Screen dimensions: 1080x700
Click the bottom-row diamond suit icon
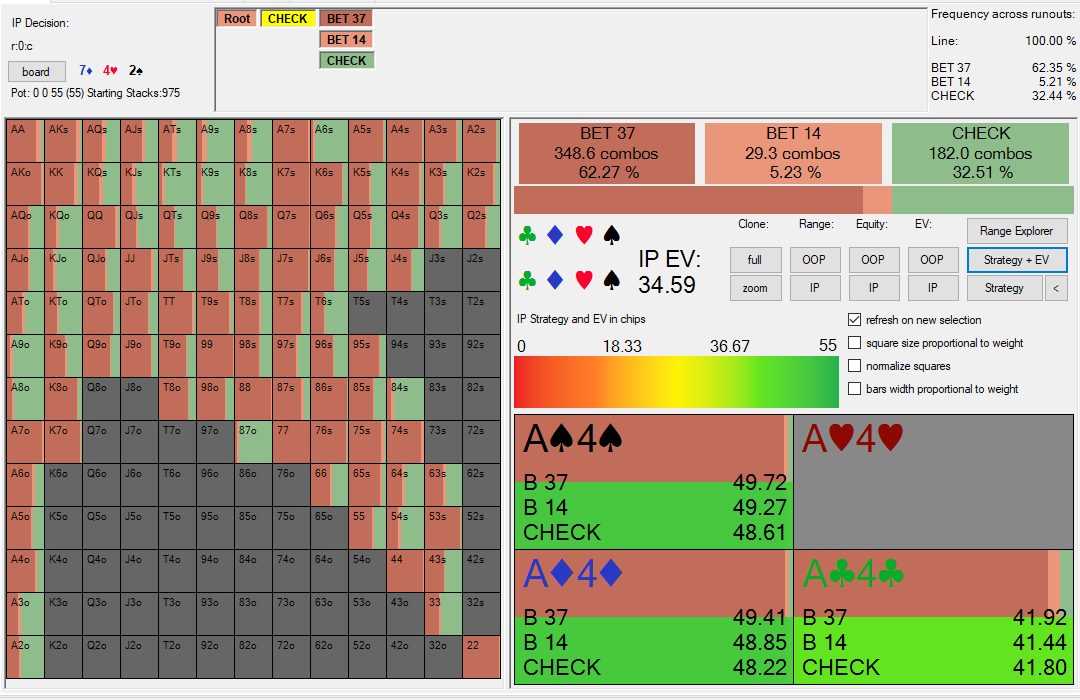(556, 280)
